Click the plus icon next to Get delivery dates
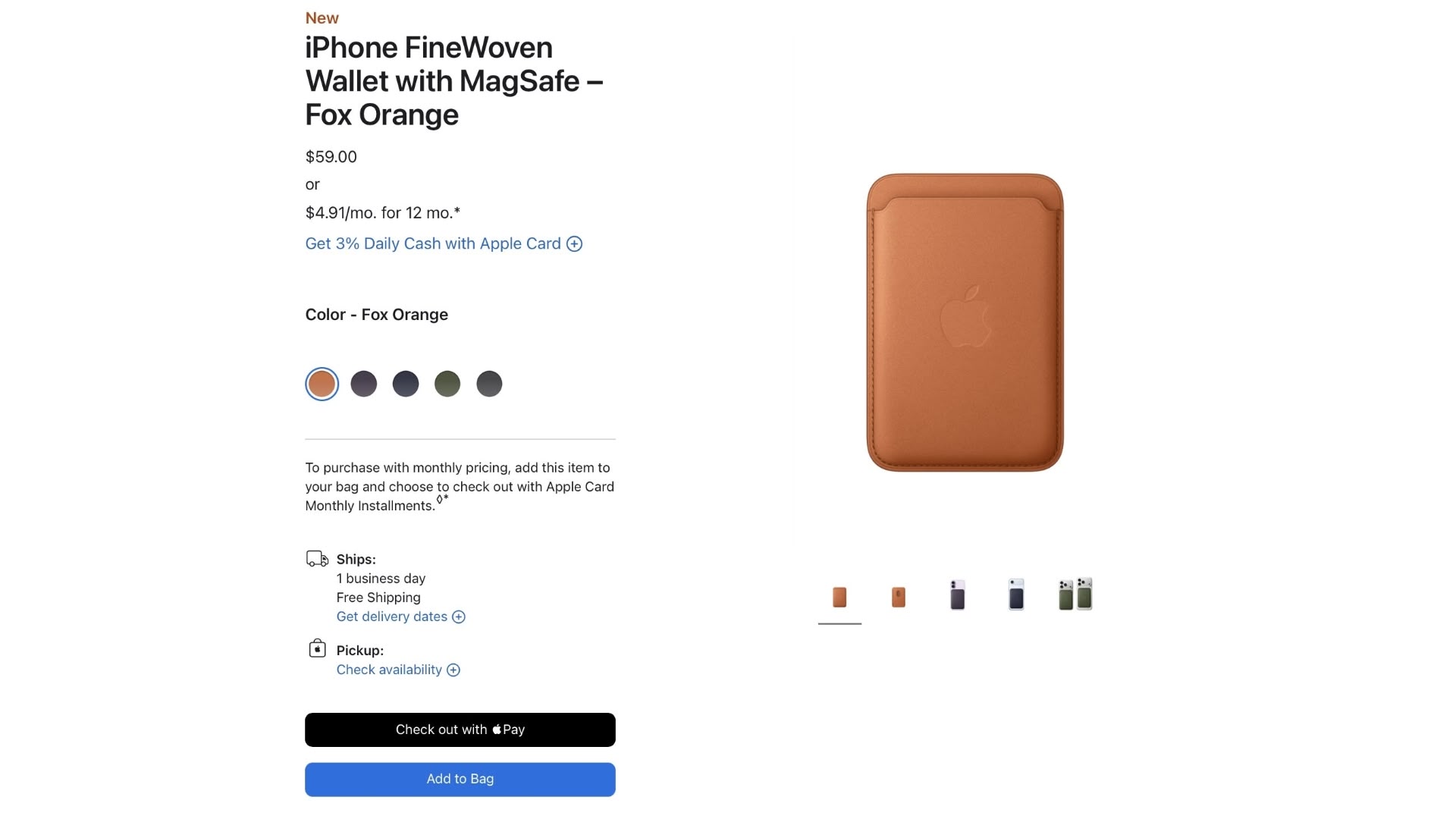 click(x=459, y=617)
